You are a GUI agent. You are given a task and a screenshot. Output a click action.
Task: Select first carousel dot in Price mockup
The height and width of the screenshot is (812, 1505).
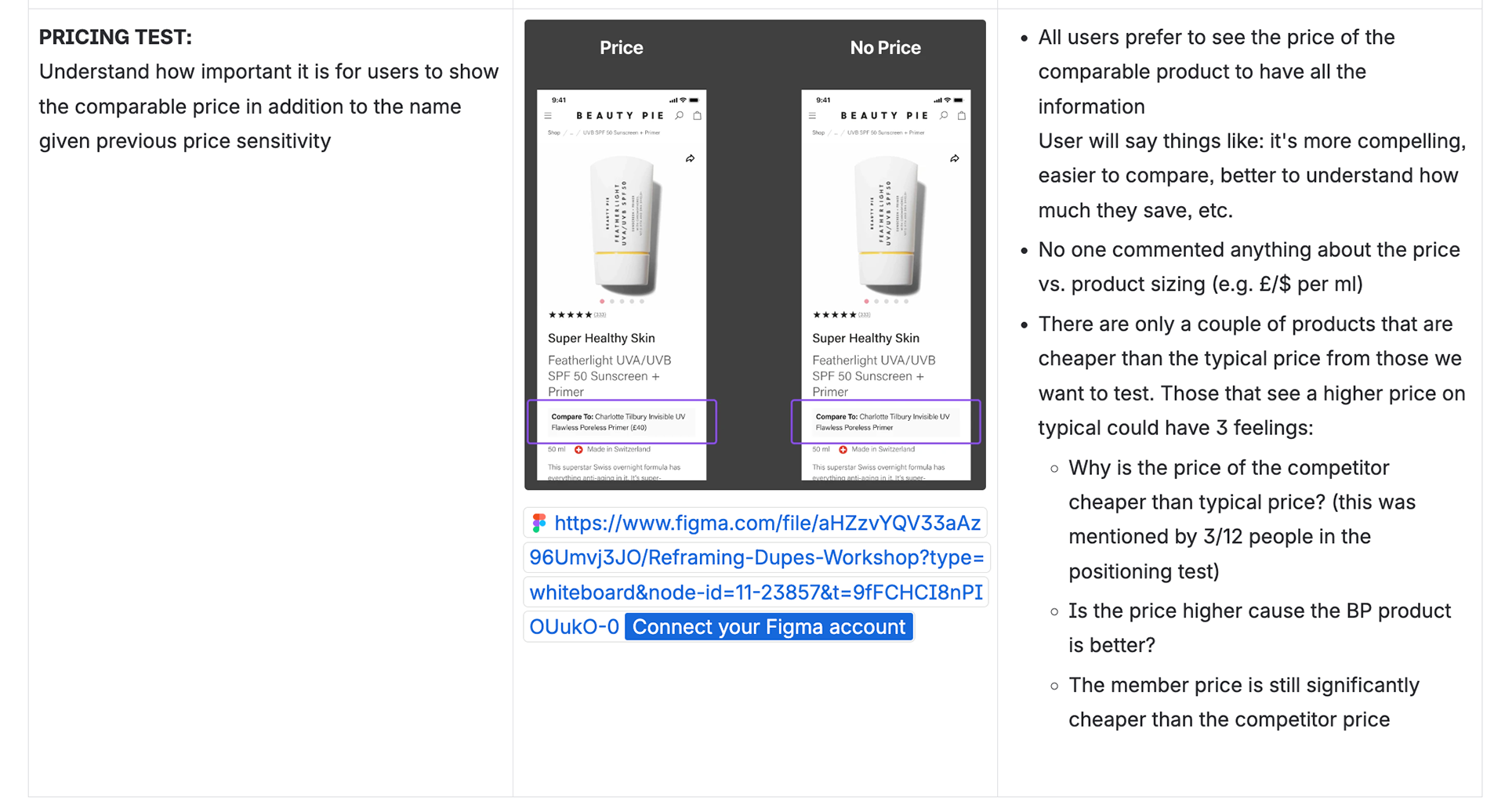pyautogui.click(x=602, y=302)
